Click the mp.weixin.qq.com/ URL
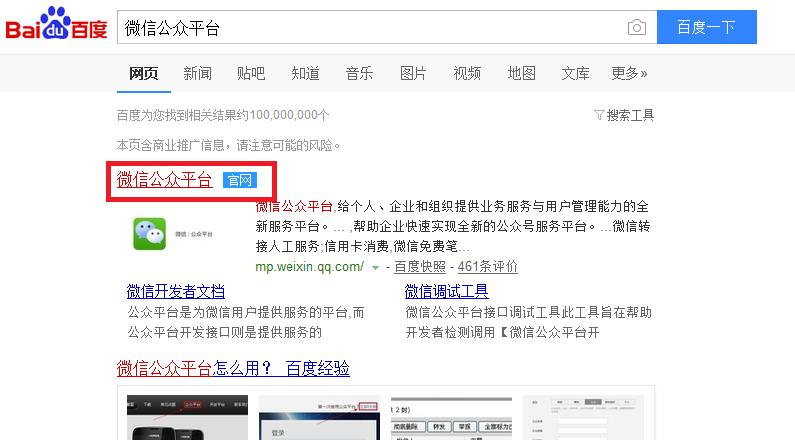Image resolution: width=795 pixels, height=440 pixels. (x=309, y=267)
